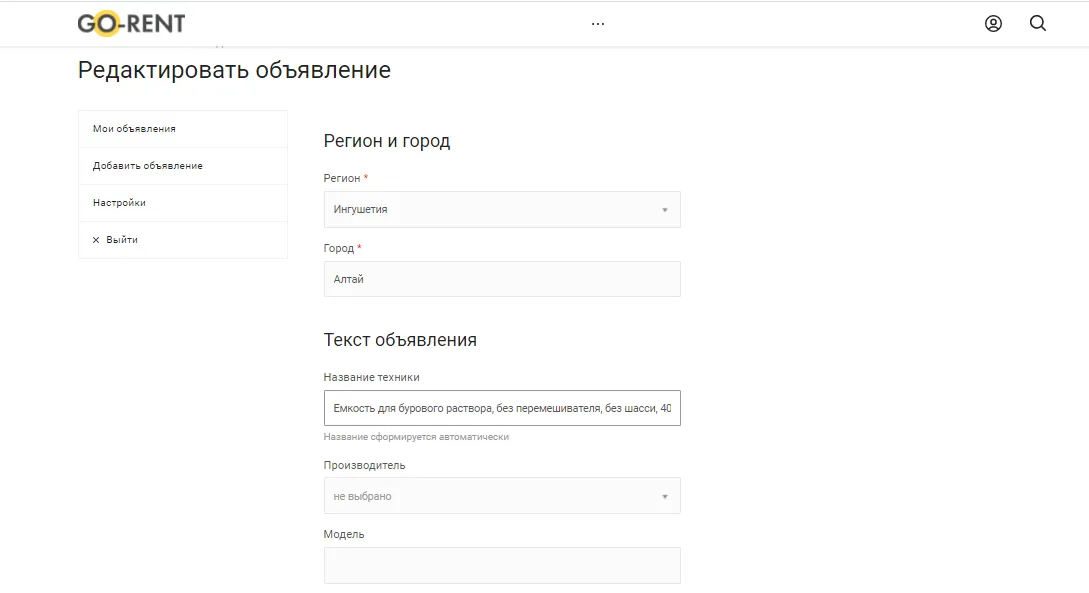The image size is (1089, 593).
Task: Select the empty Модель input field
Action: coord(502,565)
